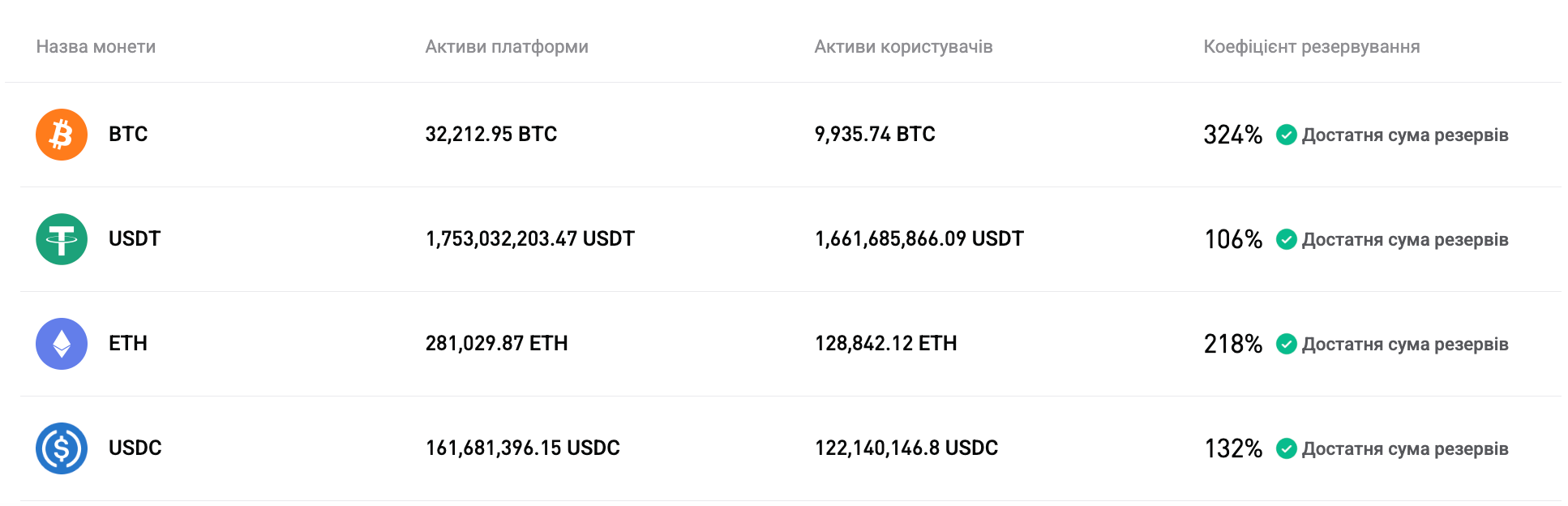Click the 'Активи користувачів' column header
Image resolution: width=1568 pixels, height=506 pixels.
(902, 47)
